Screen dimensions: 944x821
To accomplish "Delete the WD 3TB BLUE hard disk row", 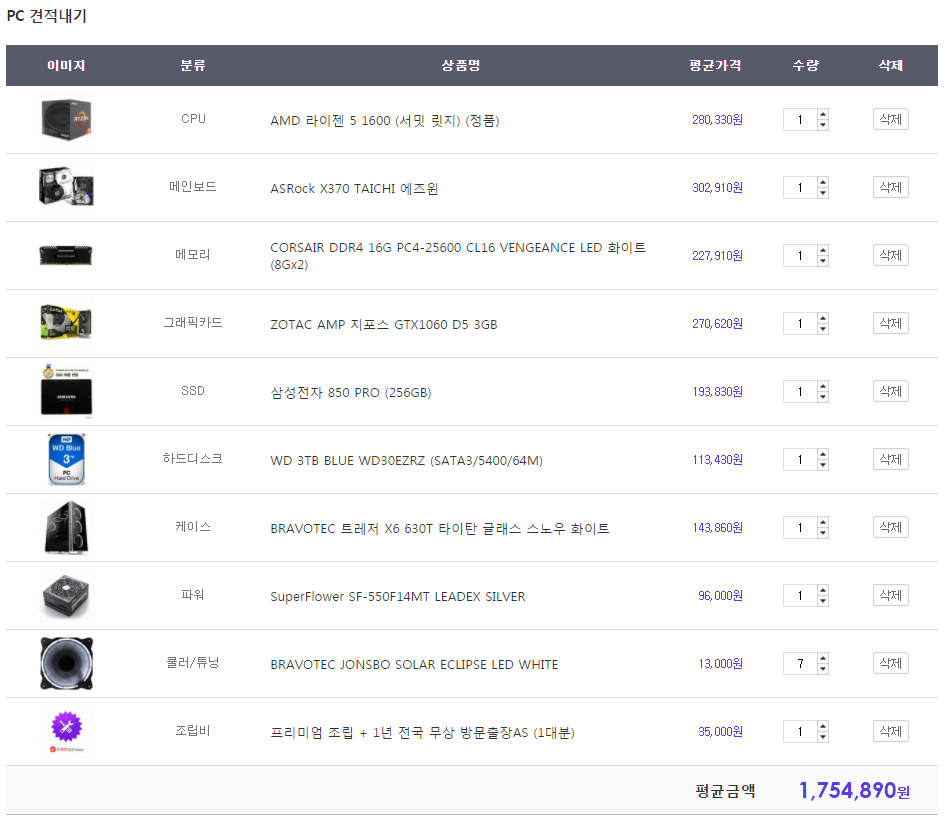I will click(x=890, y=459).
